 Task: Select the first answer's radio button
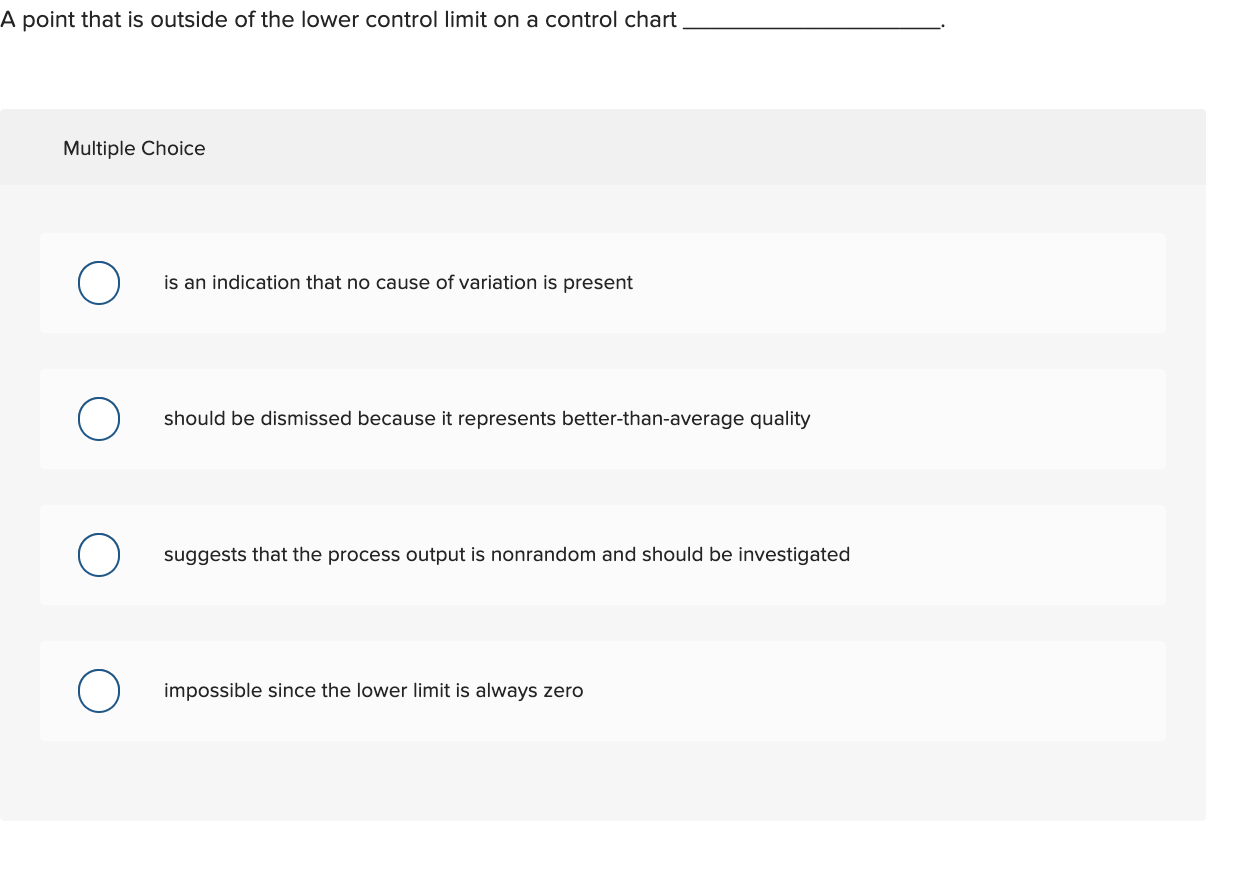click(98, 283)
